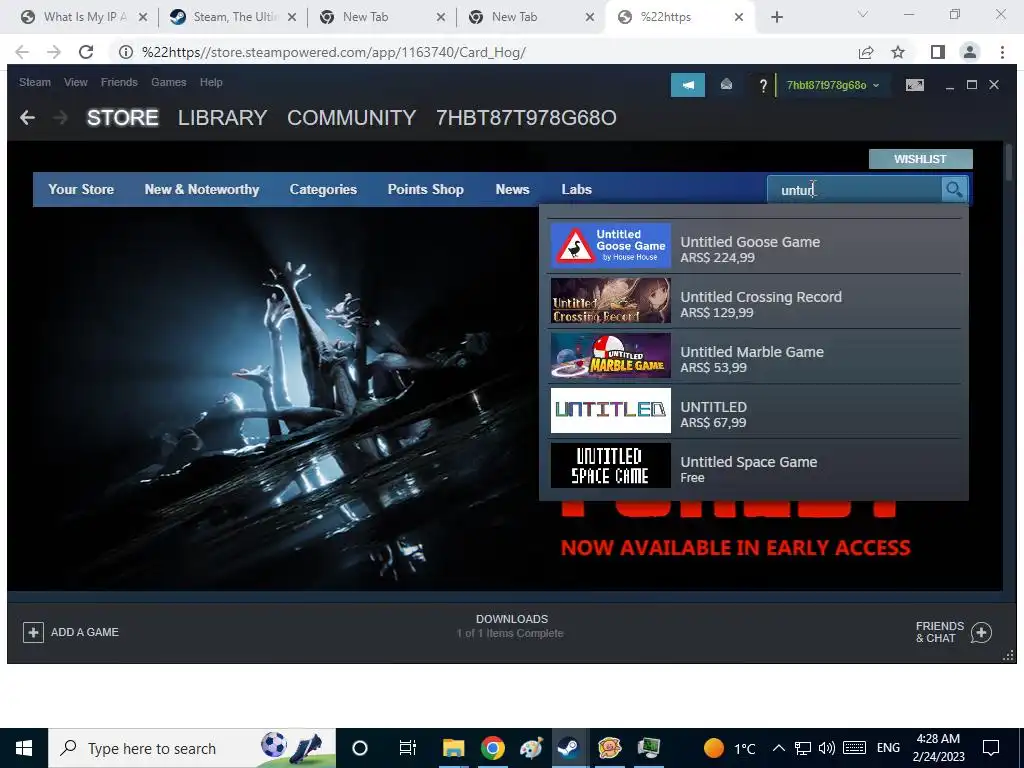The image size is (1024, 768).
Task: Go back using Steam's back arrow
Action: coord(27,118)
